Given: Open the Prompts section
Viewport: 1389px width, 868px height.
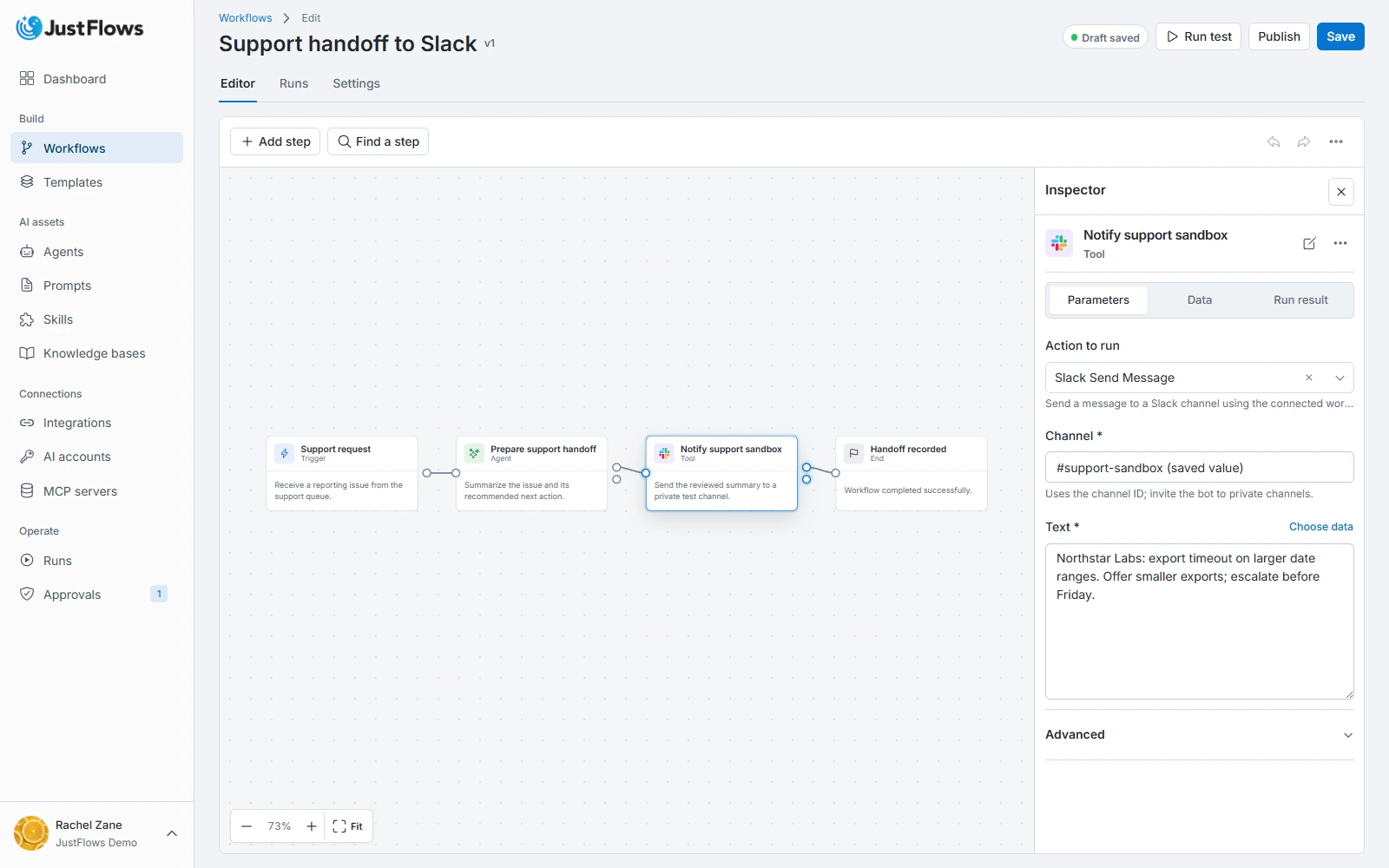Looking at the screenshot, I should click(x=96, y=286).
